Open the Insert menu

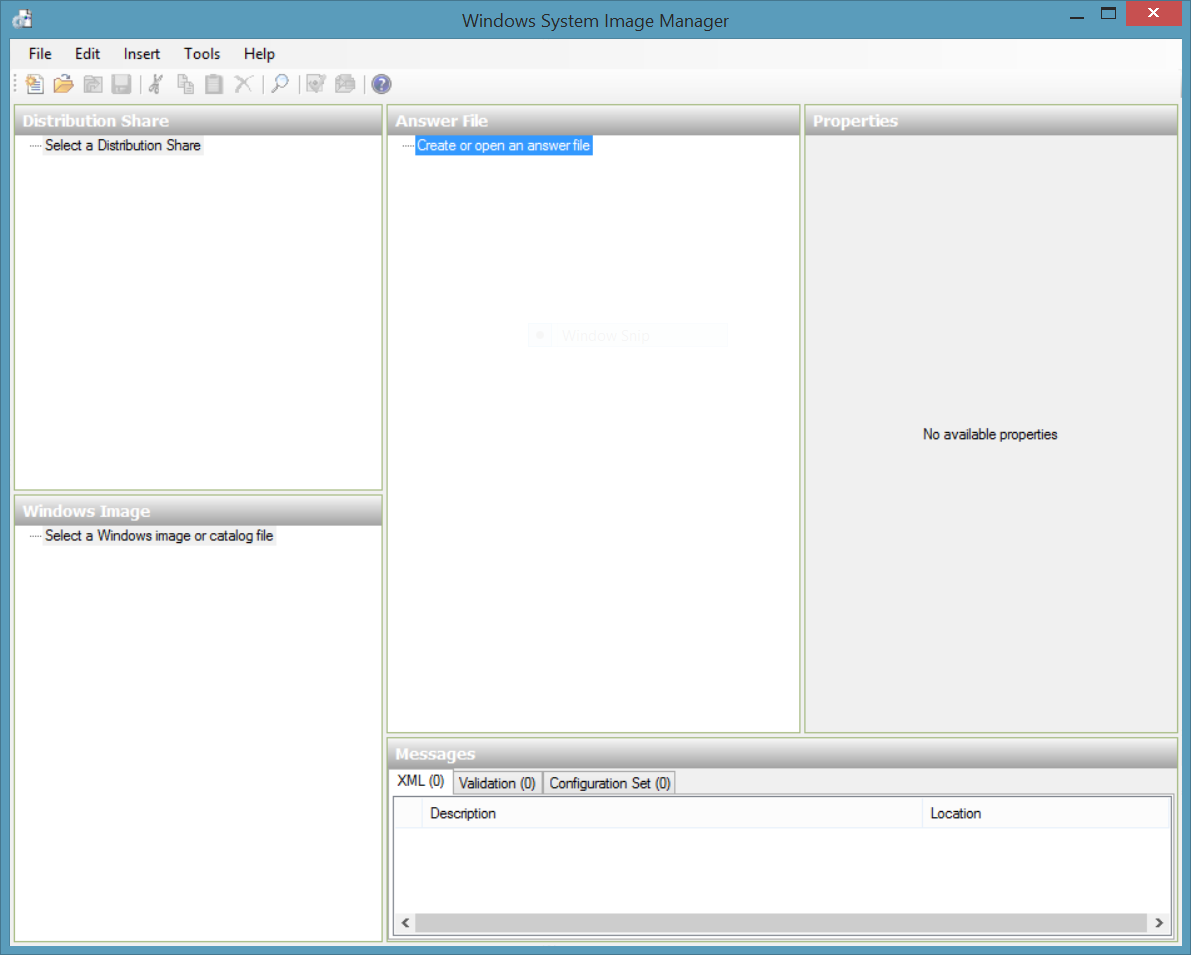142,54
